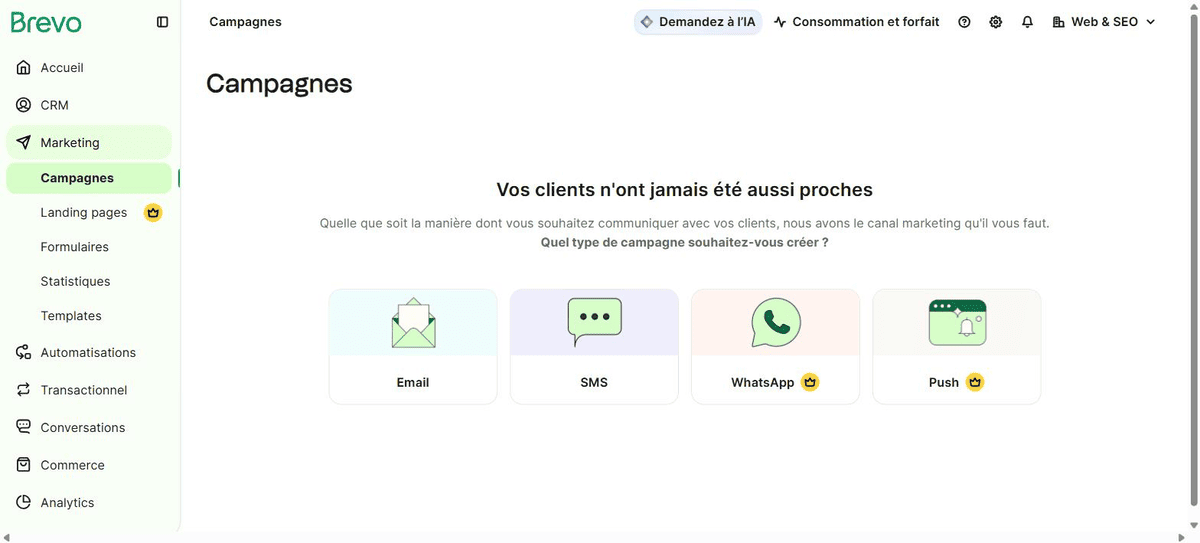Click the Accueil home icon
The image size is (1200, 543).
[24, 68]
